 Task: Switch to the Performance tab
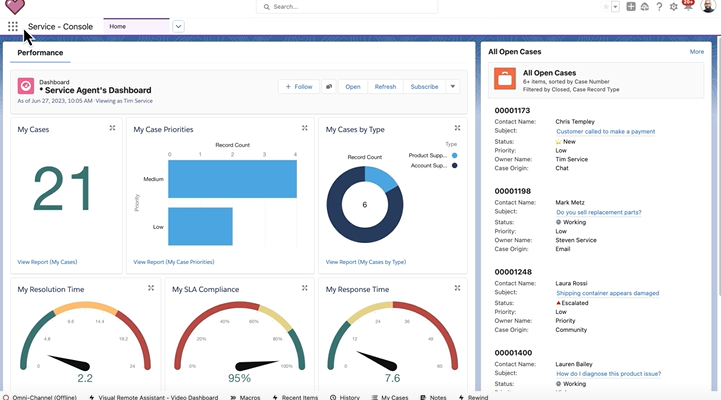click(40, 53)
